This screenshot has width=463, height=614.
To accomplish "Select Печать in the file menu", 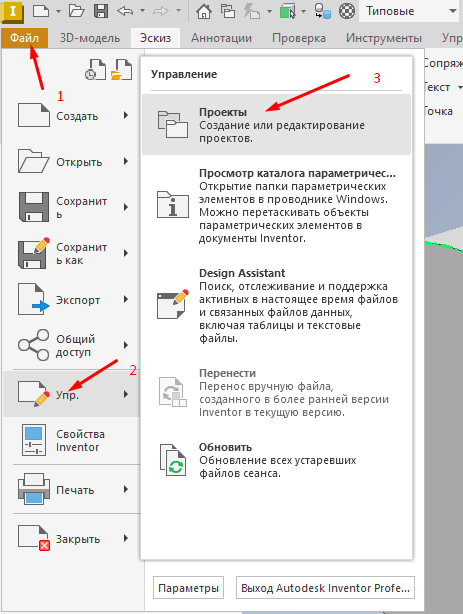I will [71, 489].
